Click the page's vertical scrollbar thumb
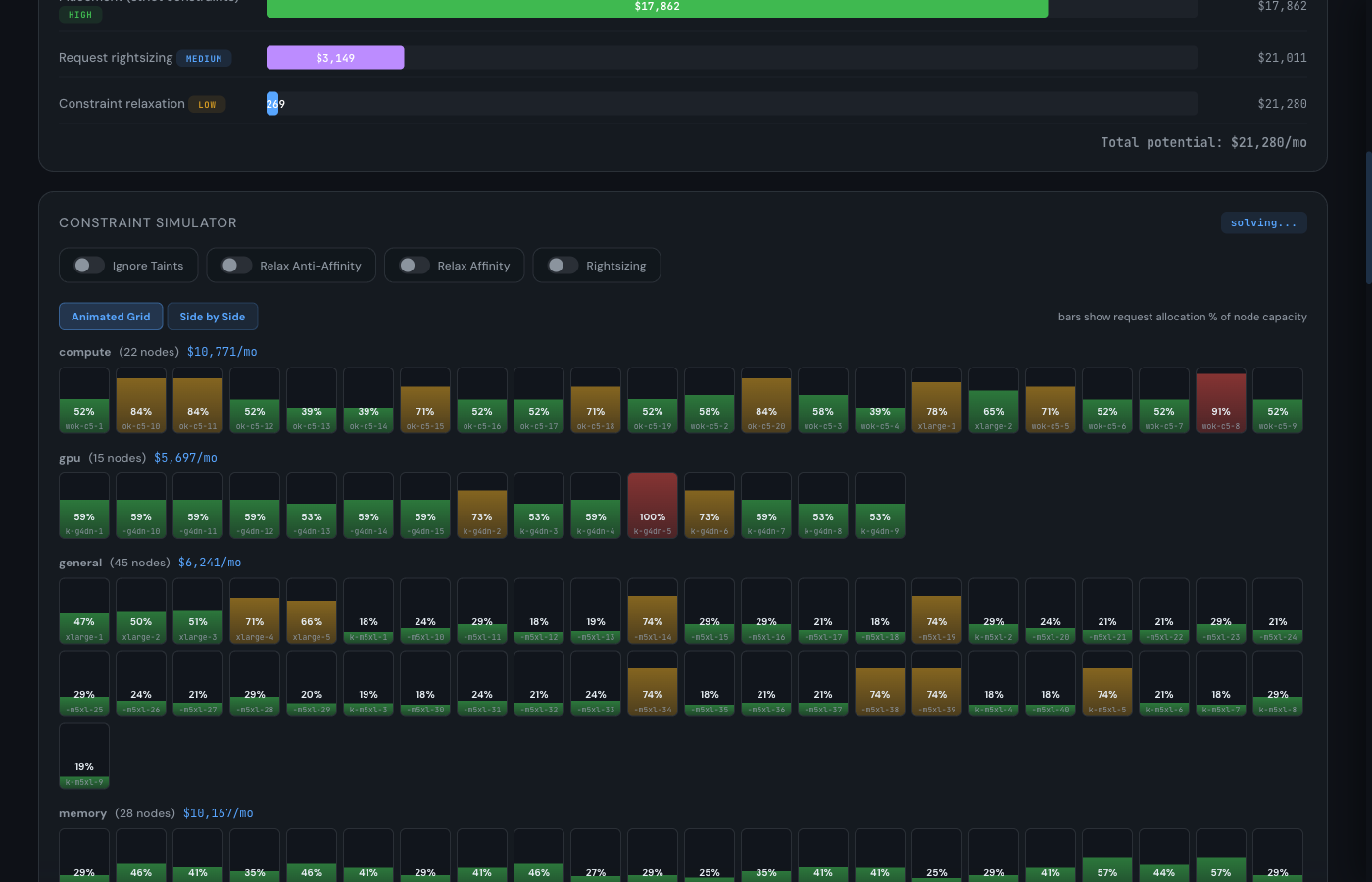Image resolution: width=1372 pixels, height=882 pixels. (x=1368, y=218)
